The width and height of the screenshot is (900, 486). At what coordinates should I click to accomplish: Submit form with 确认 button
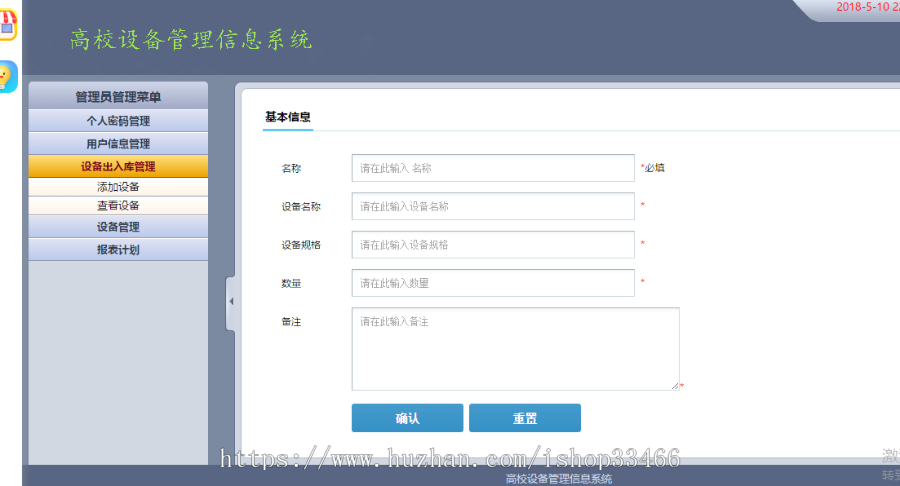(408, 418)
